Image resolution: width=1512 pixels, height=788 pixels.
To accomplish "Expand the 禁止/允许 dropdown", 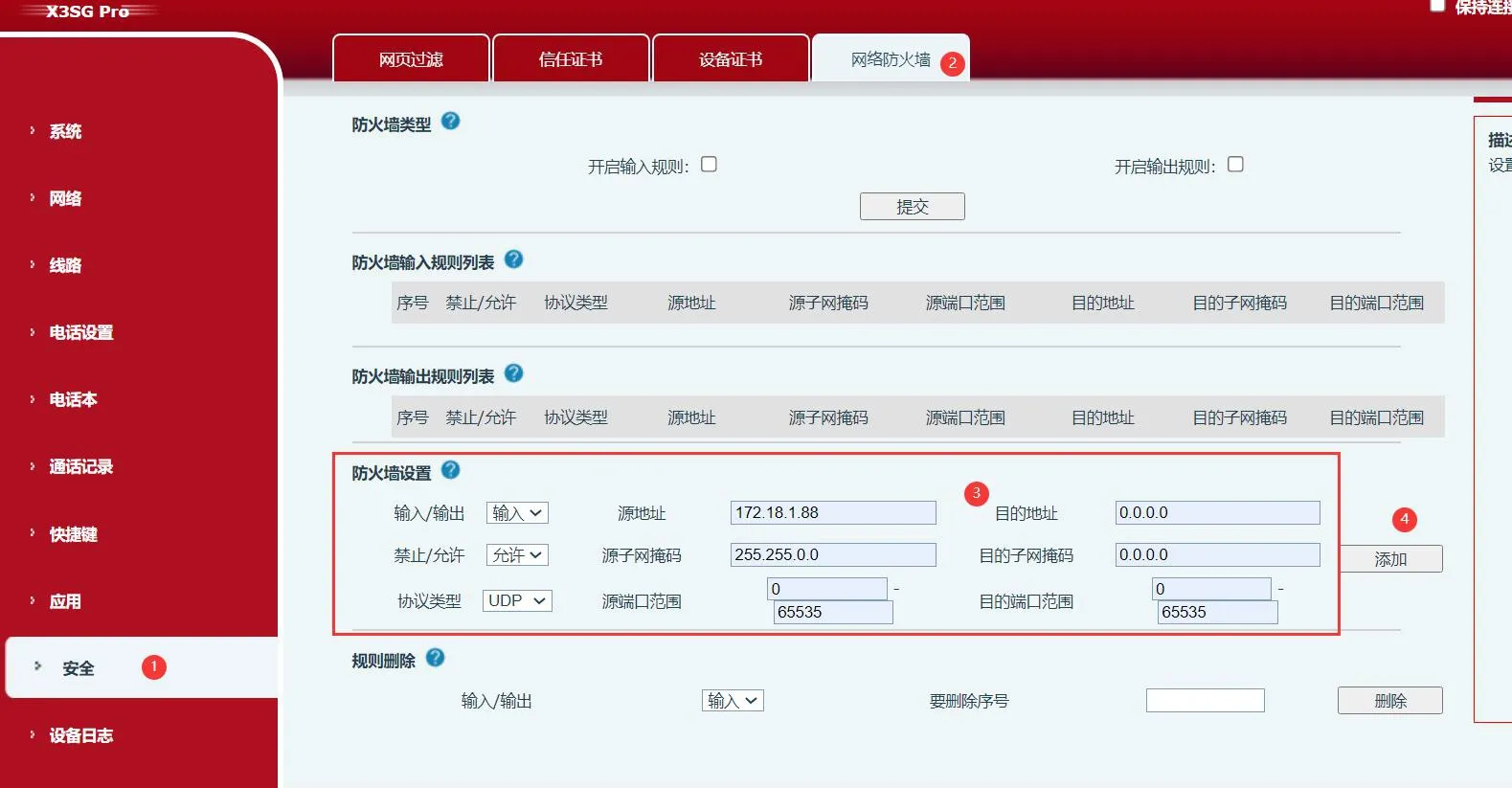I will 517,555.
